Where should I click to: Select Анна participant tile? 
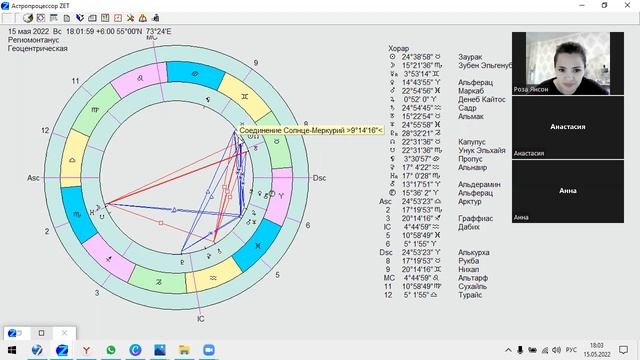568,191
